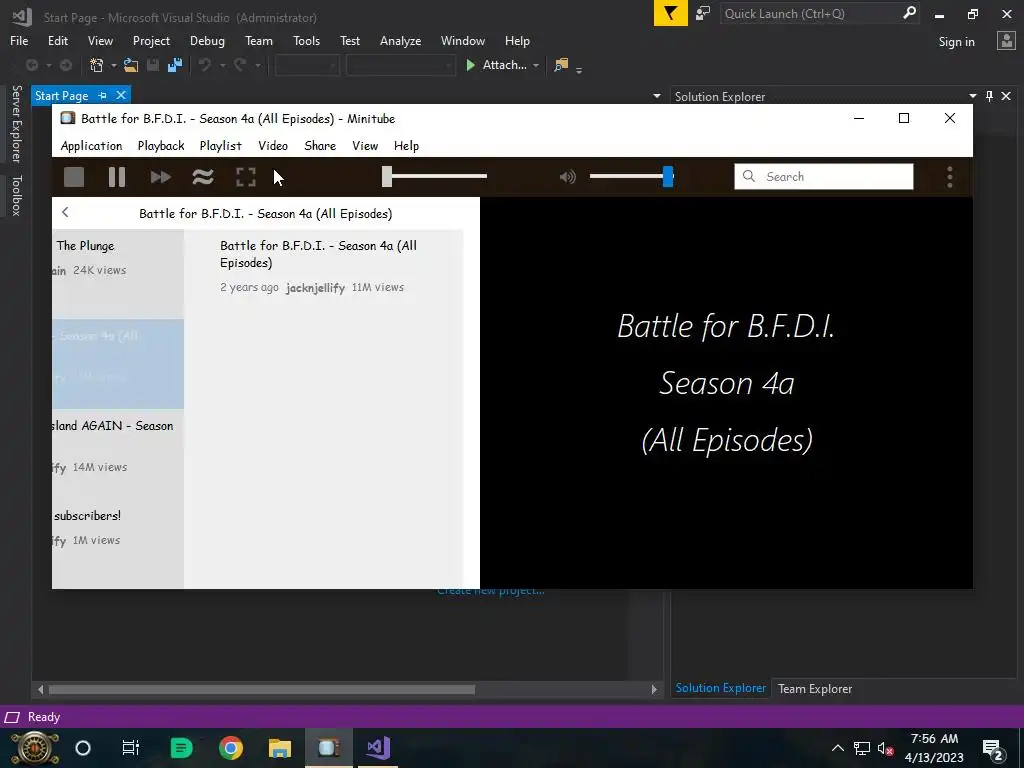1024x768 pixels.
Task: Open Visual Studio Test menu
Action: click(x=349, y=40)
